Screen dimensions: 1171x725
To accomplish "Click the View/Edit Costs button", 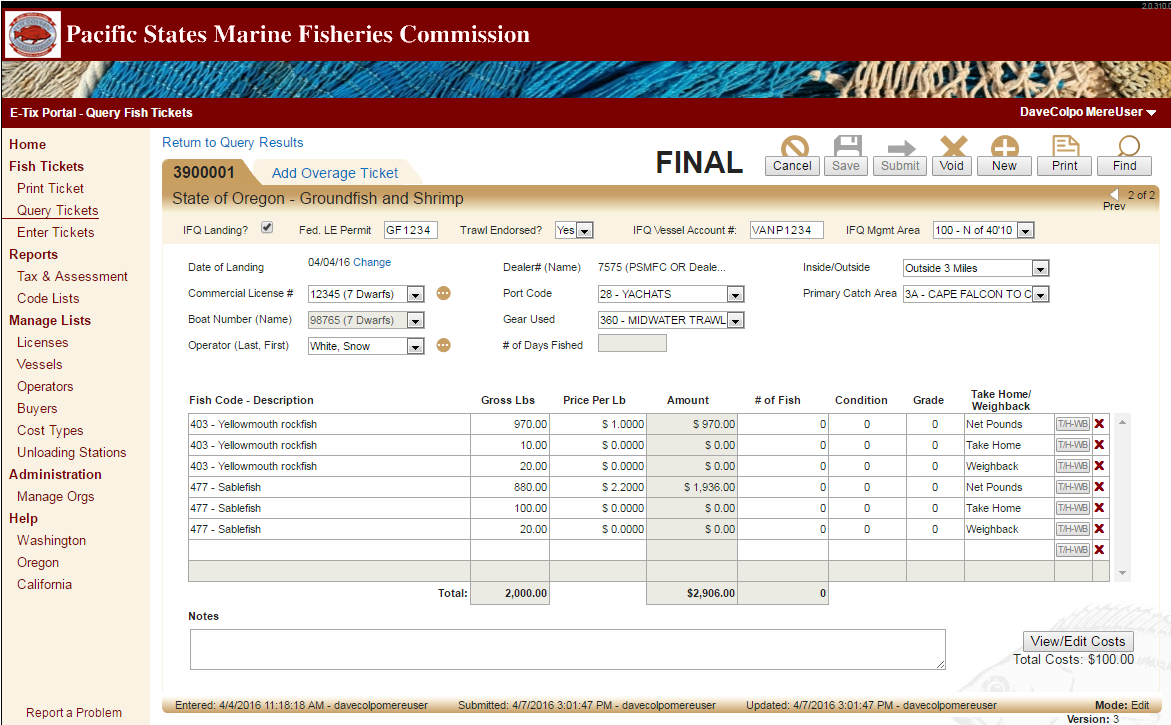I will [1078, 641].
